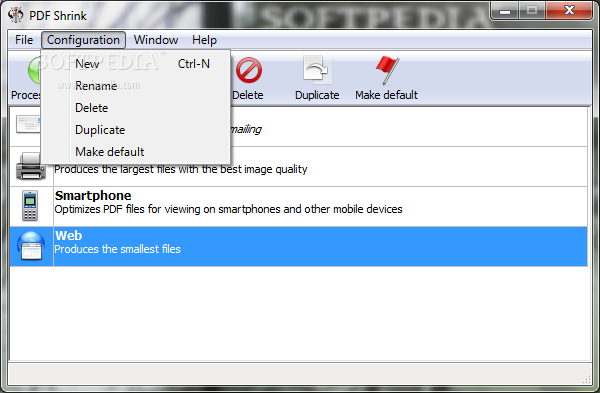600x393 pixels.
Task: Open the File menu
Action: coord(24,40)
